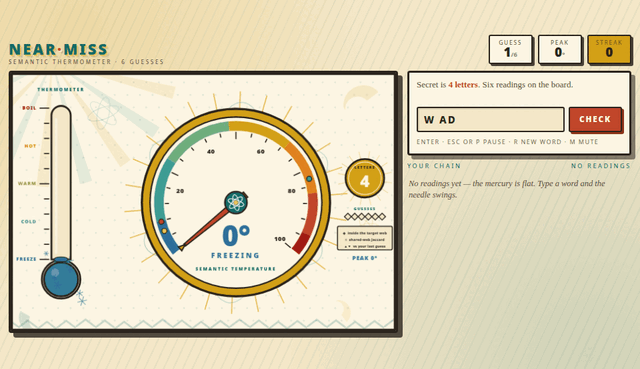Click the gauge number 100
This screenshot has height=369, width=640.
280,239
